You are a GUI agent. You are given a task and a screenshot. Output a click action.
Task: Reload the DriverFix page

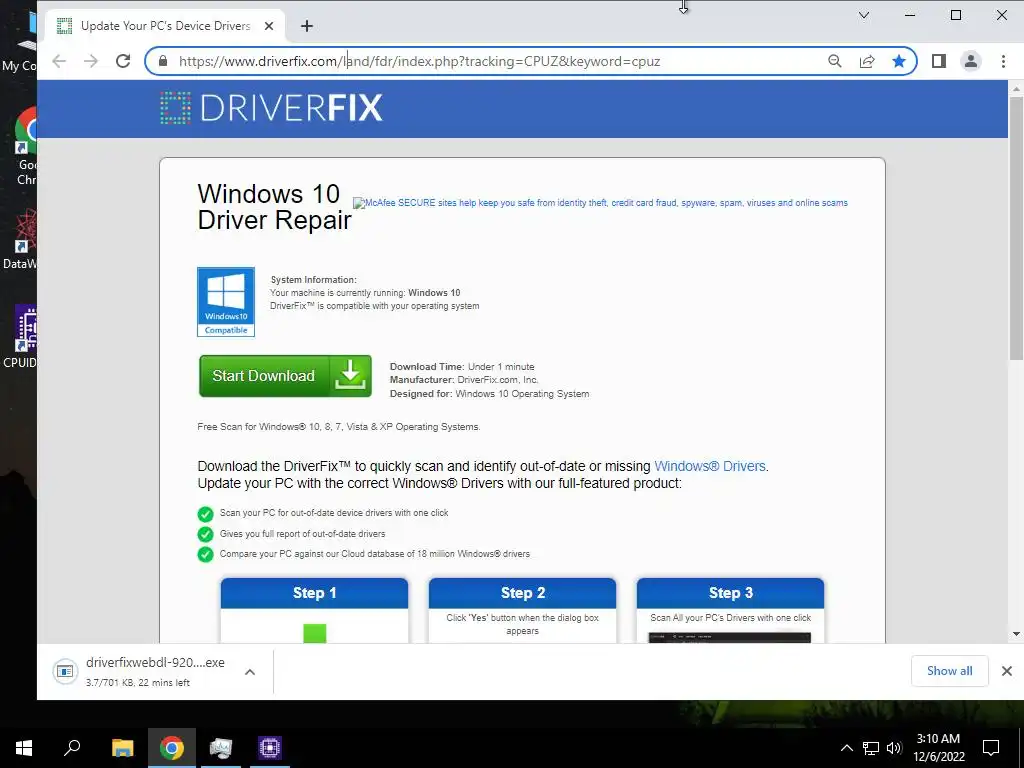click(x=123, y=61)
